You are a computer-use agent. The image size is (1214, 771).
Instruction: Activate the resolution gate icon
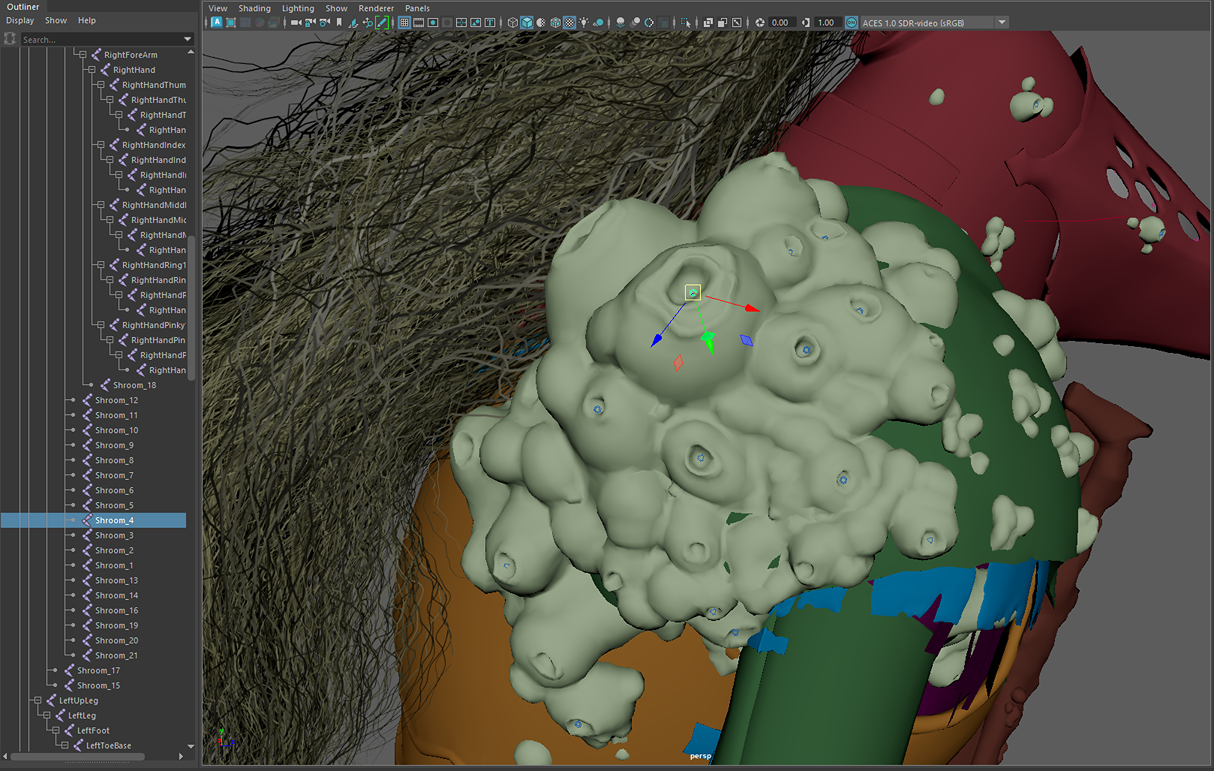[432, 21]
